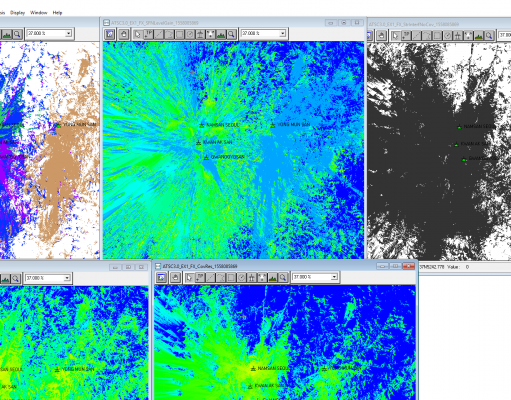The height and width of the screenshot is (400, 511).
Task: Expand zoom percentage dropdown in SFNLevelGain window
Action: tap(282, 33)
